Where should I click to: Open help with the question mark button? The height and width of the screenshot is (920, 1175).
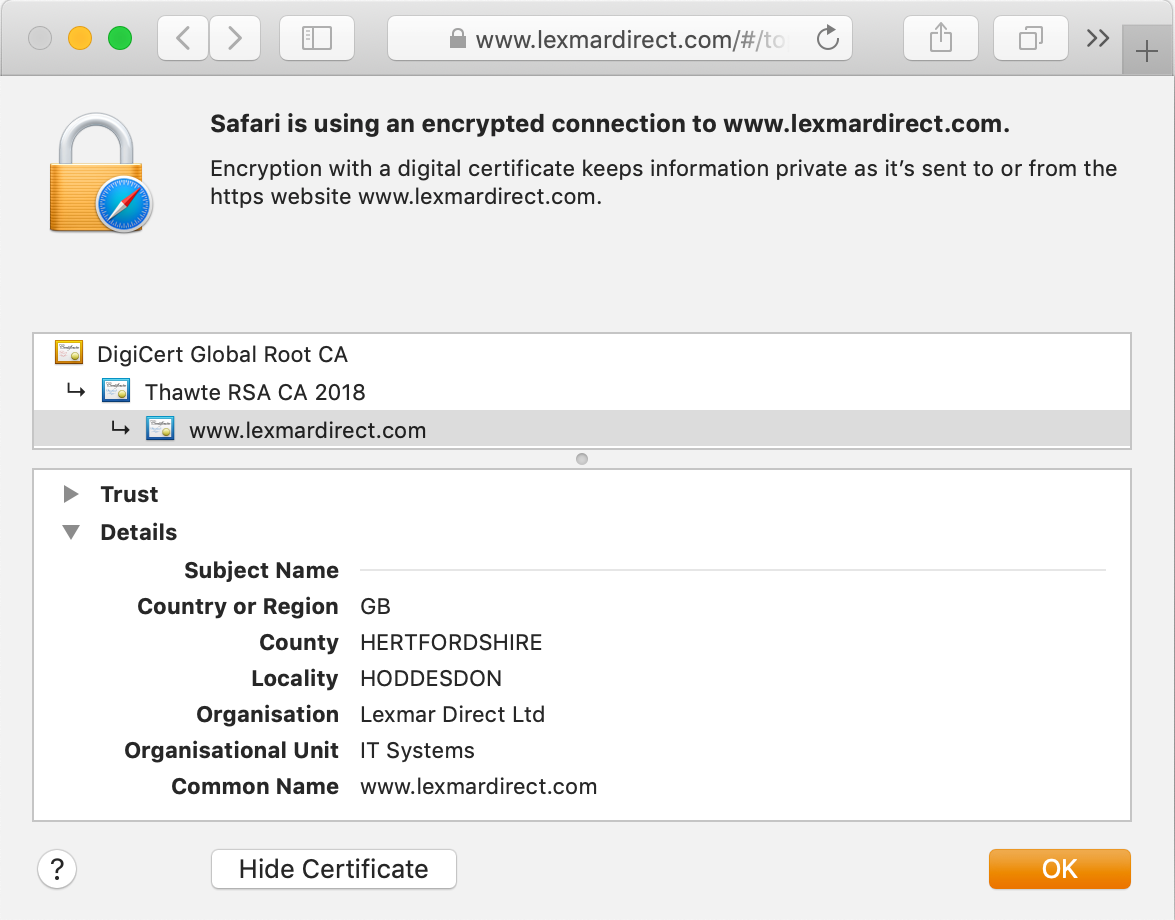(57, 869)
